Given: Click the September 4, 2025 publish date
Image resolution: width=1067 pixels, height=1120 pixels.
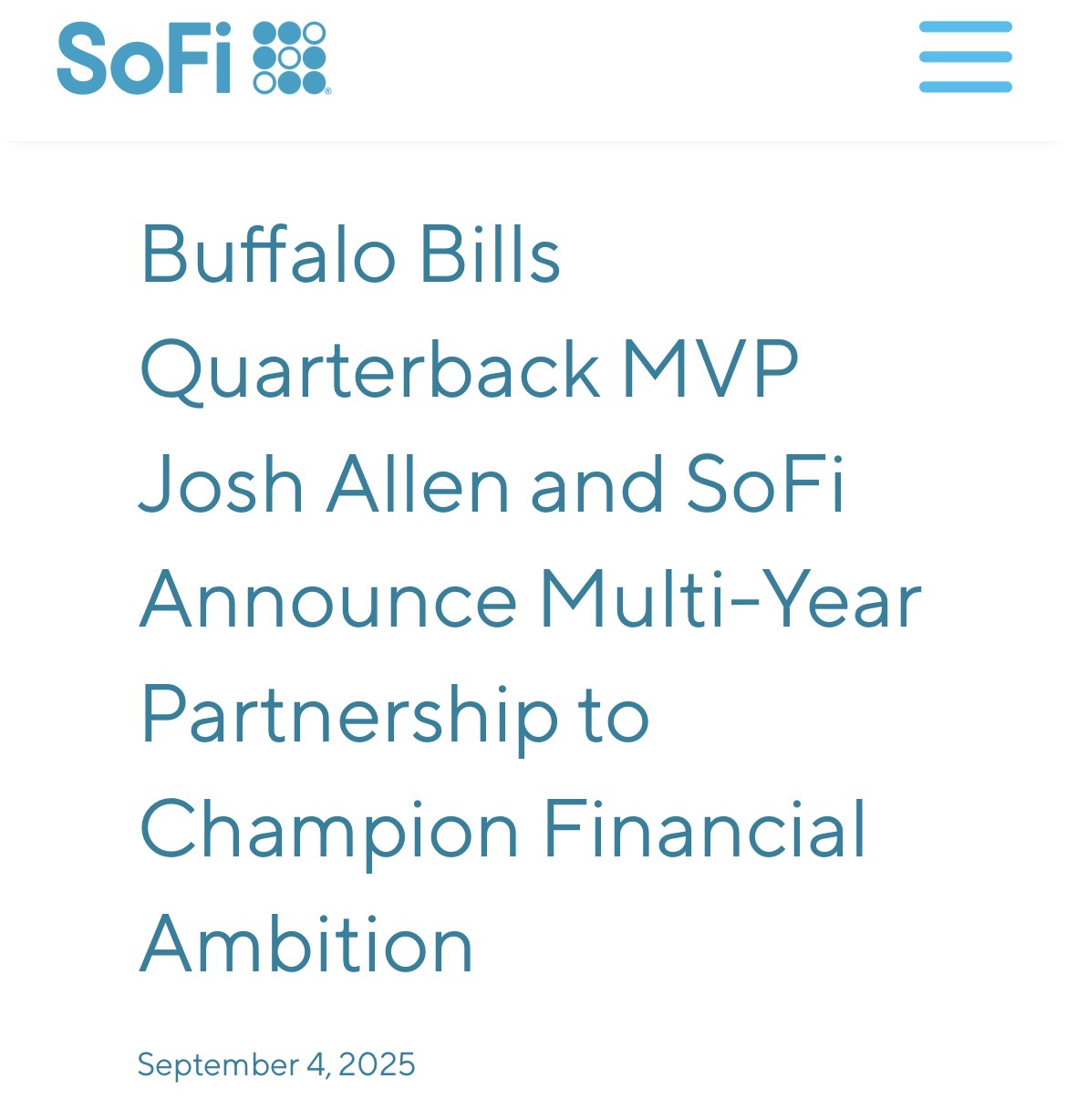Looking at the screenshot, I should point(276,1064).
